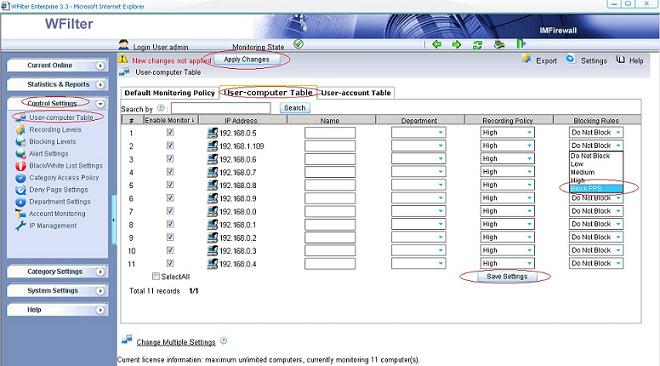Click the green back arrow icon
Screen dimensions: 660x366
coord(437,44)
